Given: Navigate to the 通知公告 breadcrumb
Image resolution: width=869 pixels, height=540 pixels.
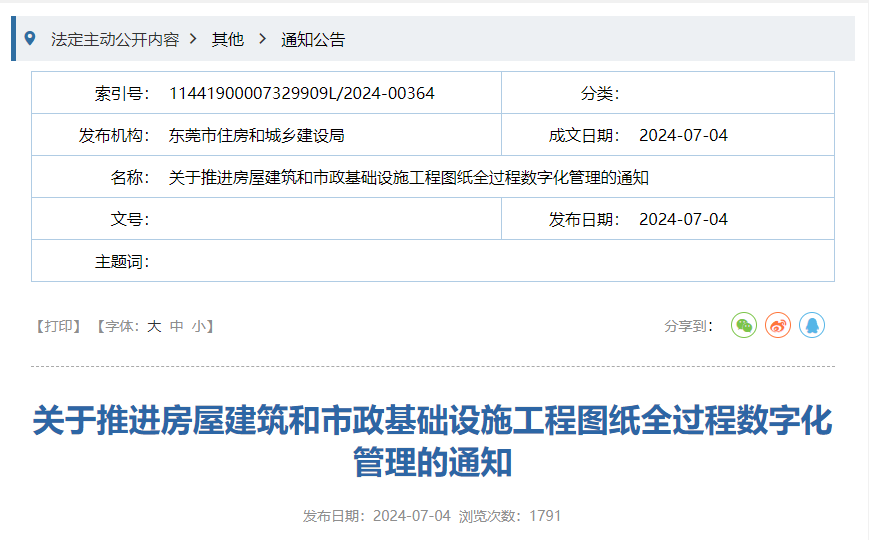Looking at the screenshot, I should tap(313, 40).
